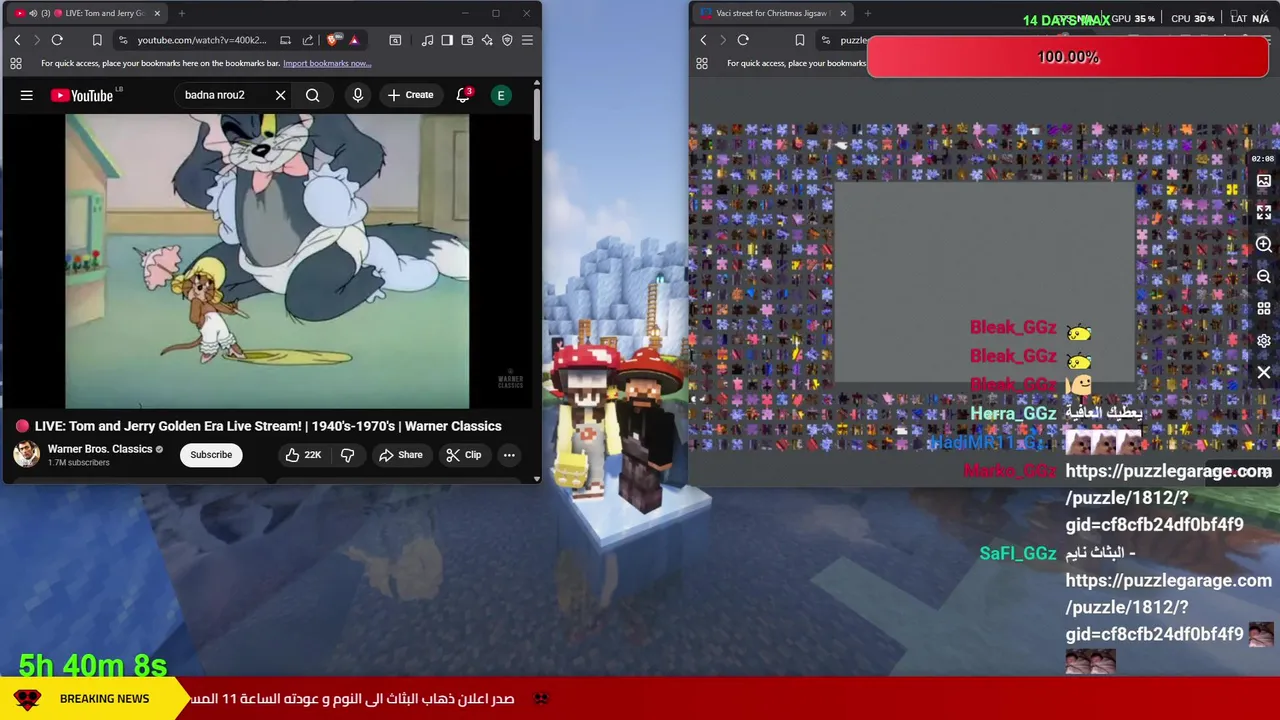This screenshot has height=720, width=1280.
Task: Click the red 100.00% progress bar
Action: click(x=1068, y=57)
